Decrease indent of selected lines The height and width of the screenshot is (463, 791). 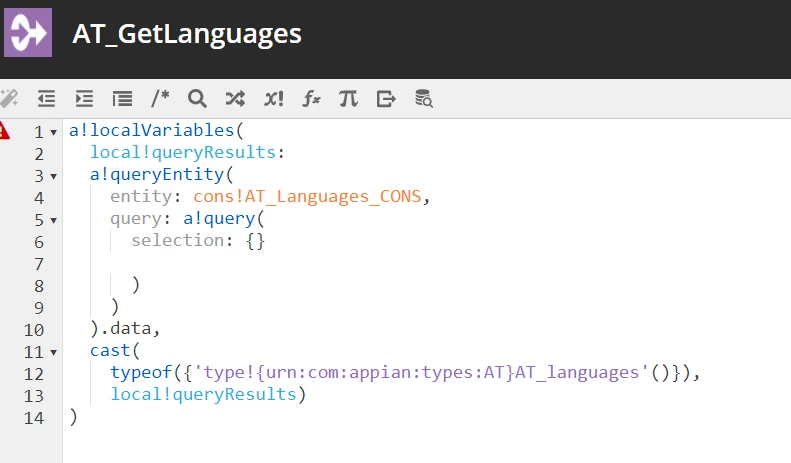tap(46, 98)
